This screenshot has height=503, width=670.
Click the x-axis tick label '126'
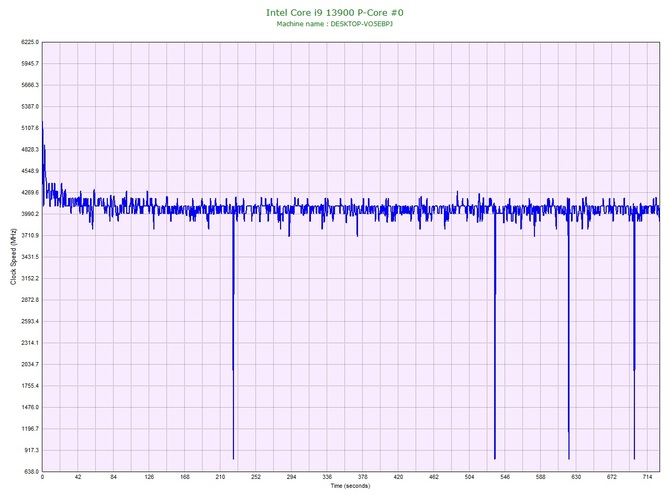click(x=149, y=477)
